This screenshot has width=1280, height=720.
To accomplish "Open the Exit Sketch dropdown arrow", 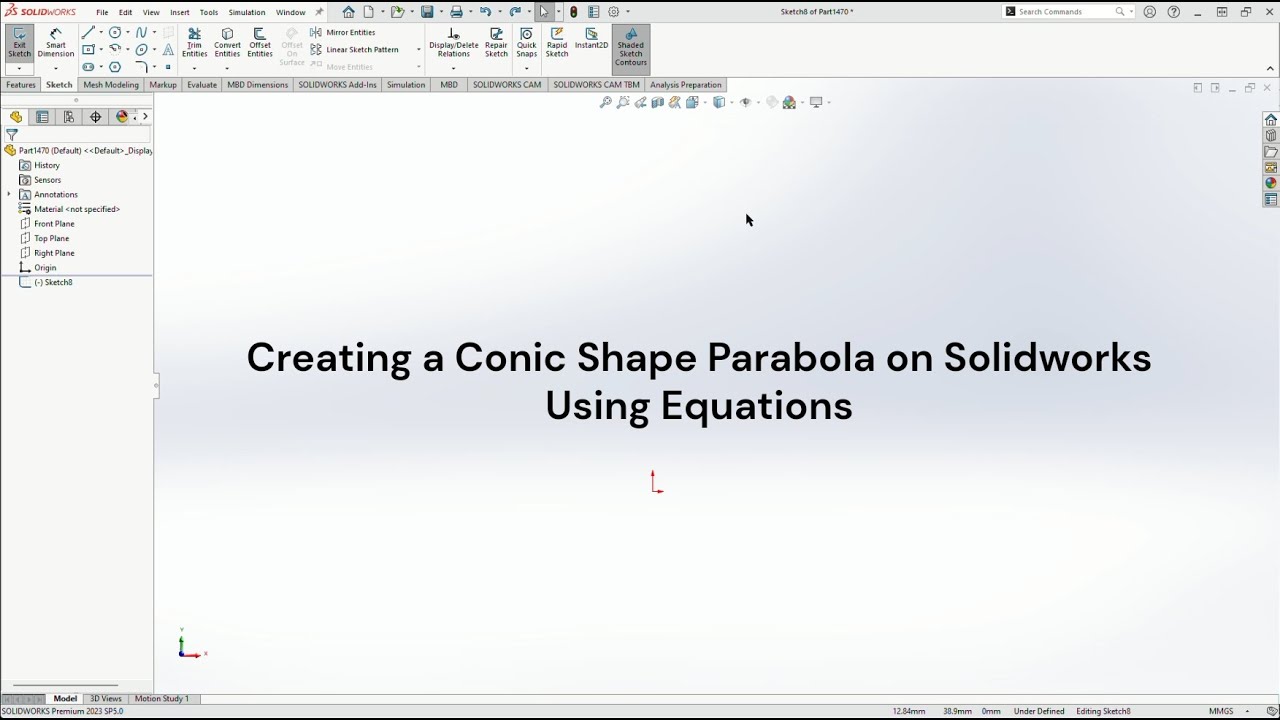I will (x=19, y=68).
